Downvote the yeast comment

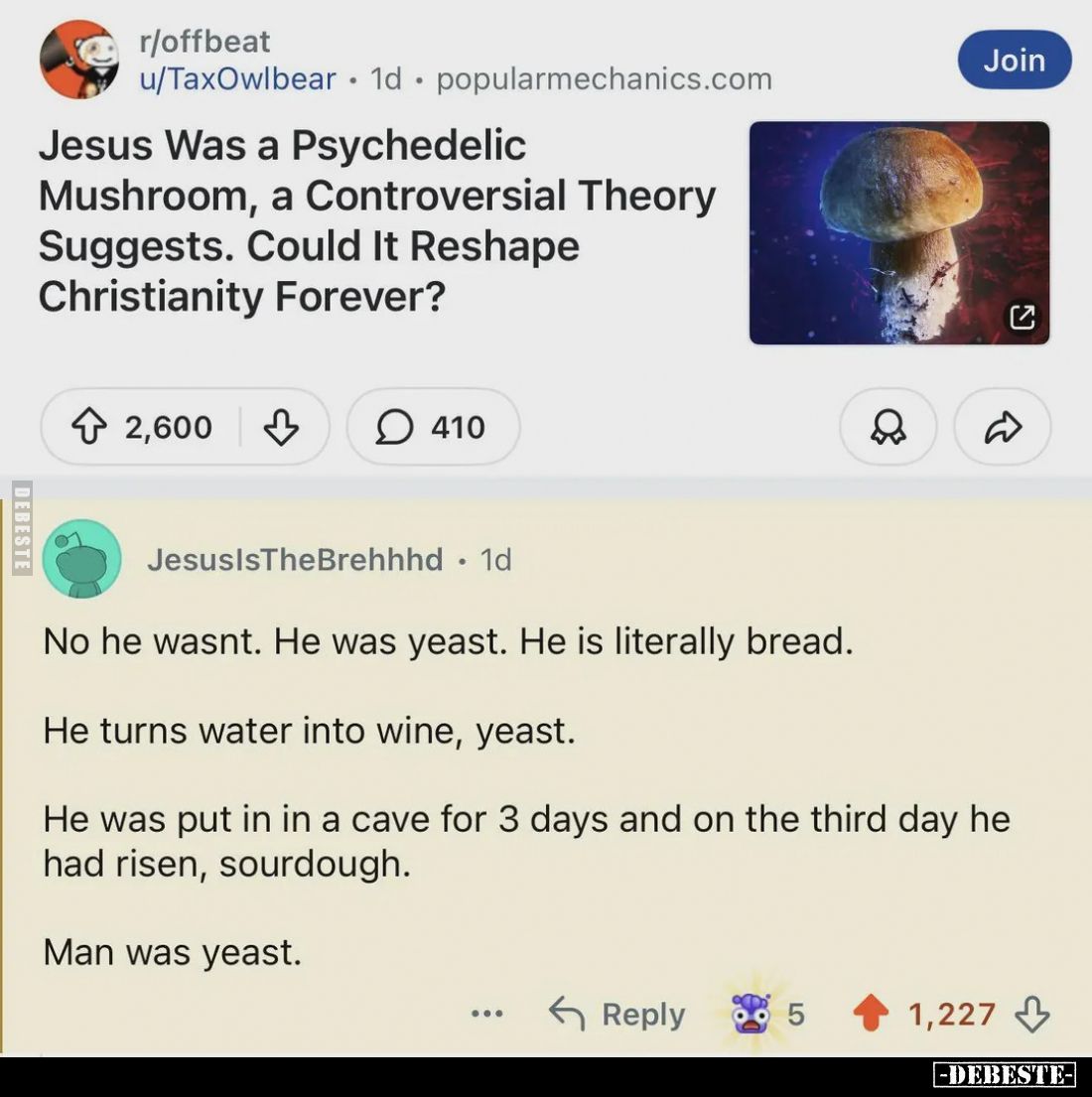point(1032,1014)
